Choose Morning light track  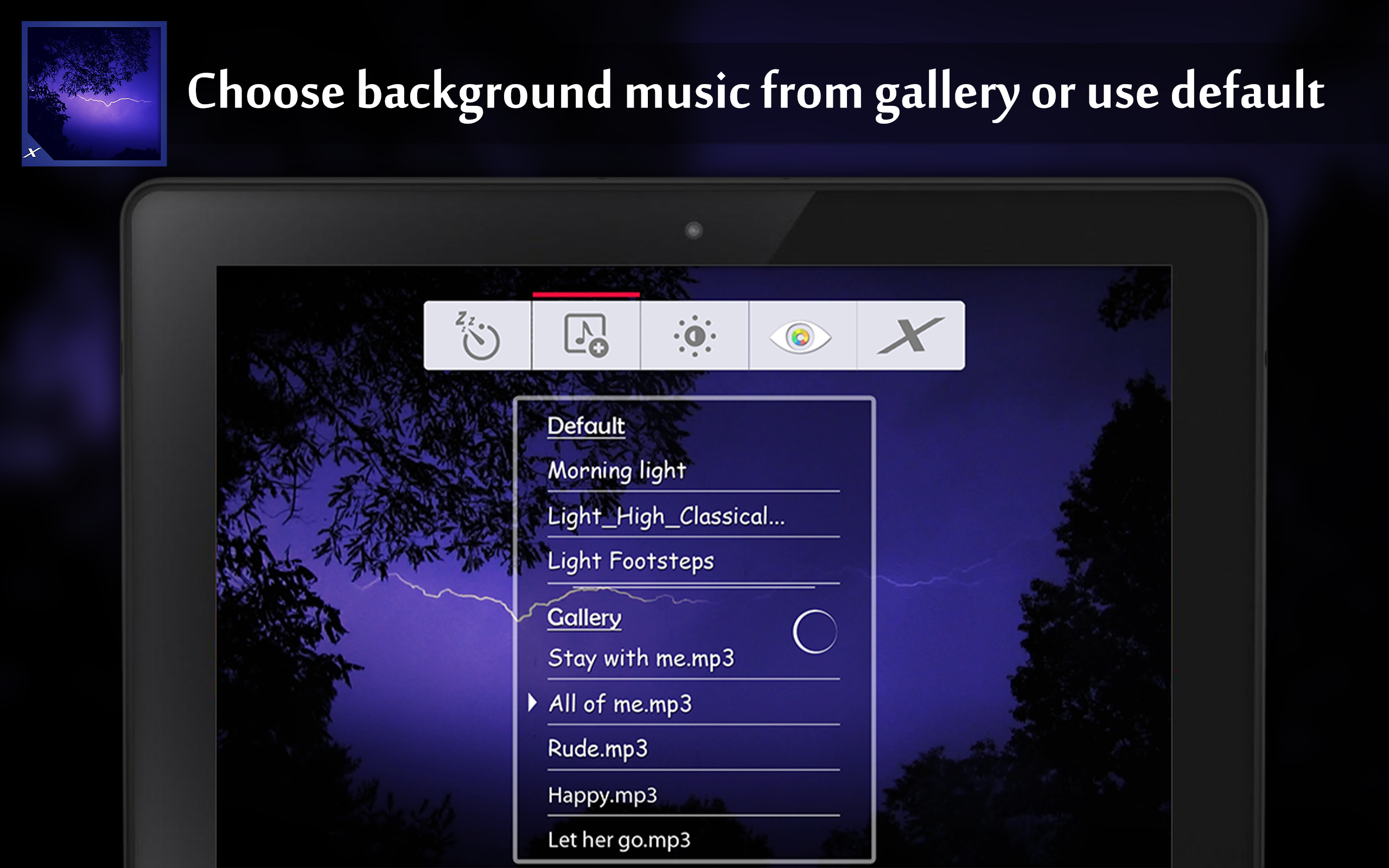(616, 470)
